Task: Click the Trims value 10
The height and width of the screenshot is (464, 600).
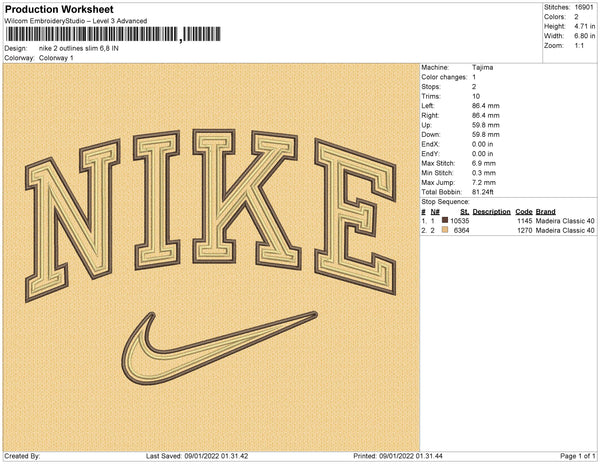Action: (x=476, y=96)
